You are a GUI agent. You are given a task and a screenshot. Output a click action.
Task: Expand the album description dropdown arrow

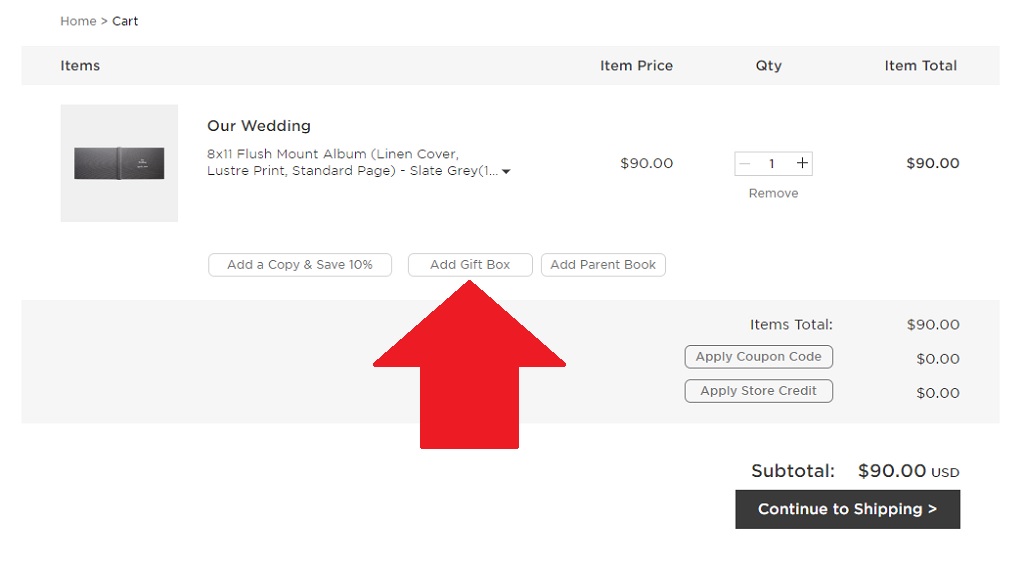tap(506, 172)
